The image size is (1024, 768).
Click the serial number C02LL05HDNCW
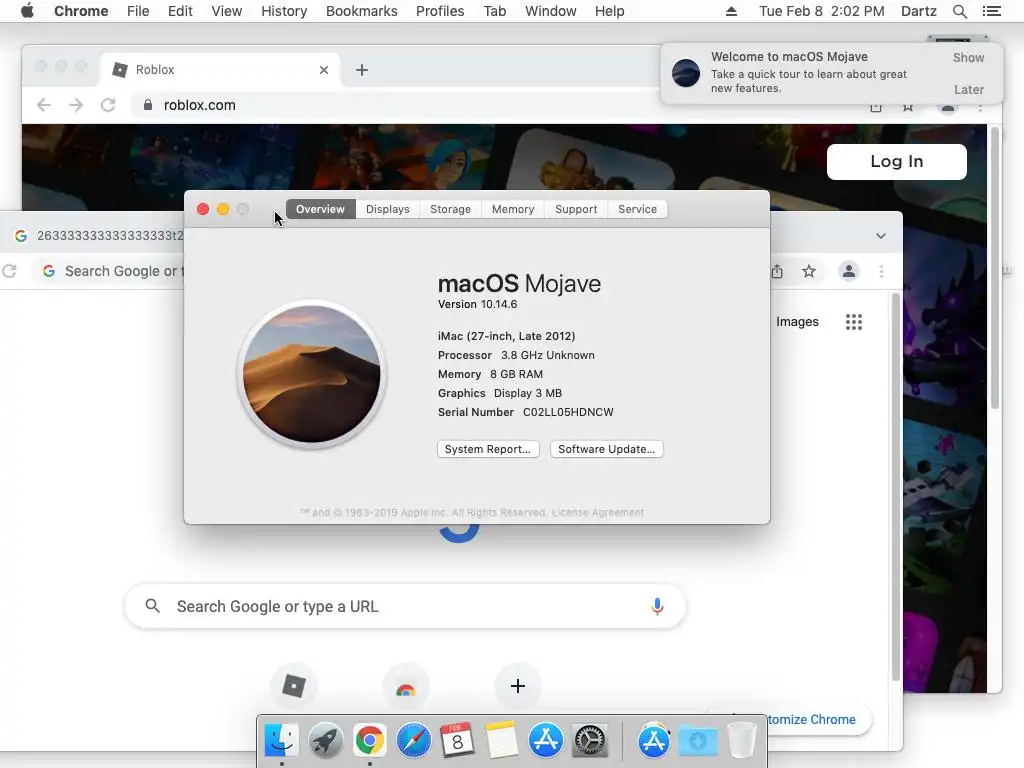pos(568,412)
